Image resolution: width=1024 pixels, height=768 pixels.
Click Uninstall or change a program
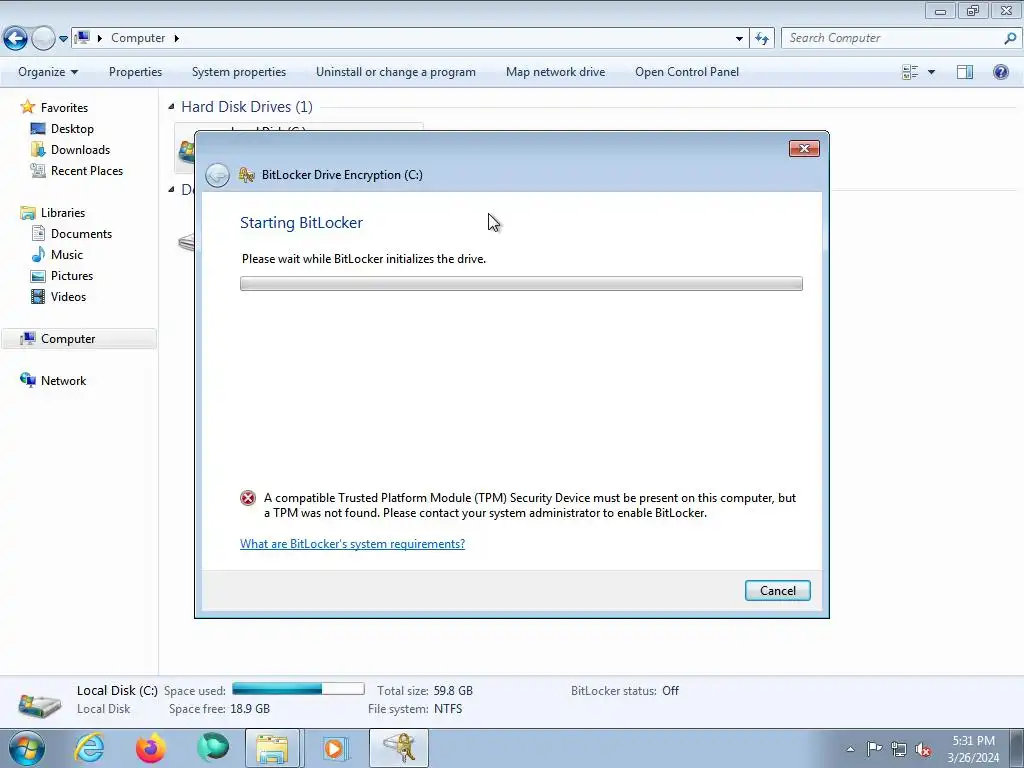(396, 72)
